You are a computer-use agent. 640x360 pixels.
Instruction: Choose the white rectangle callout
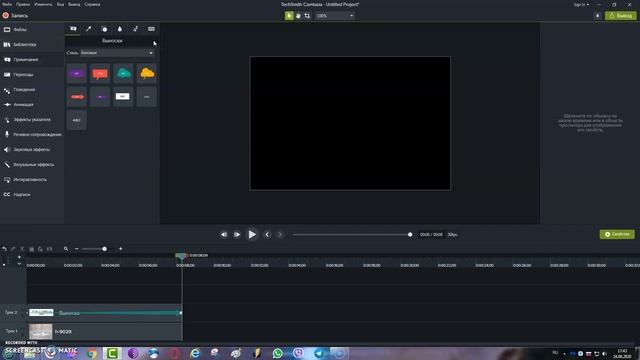click(x=123, y=97)
